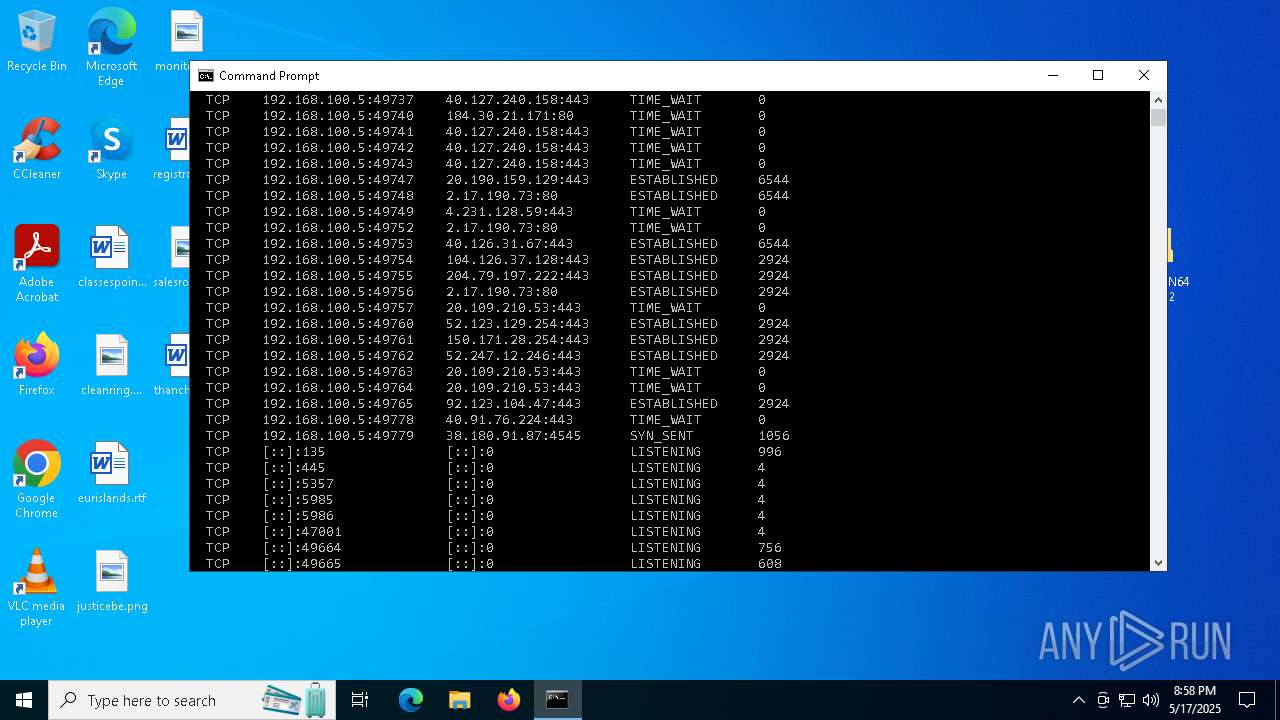Select Command Prompt taskbar button
Image resolution: width=1280 pixels, height=720 pixels.
point(557,700)
